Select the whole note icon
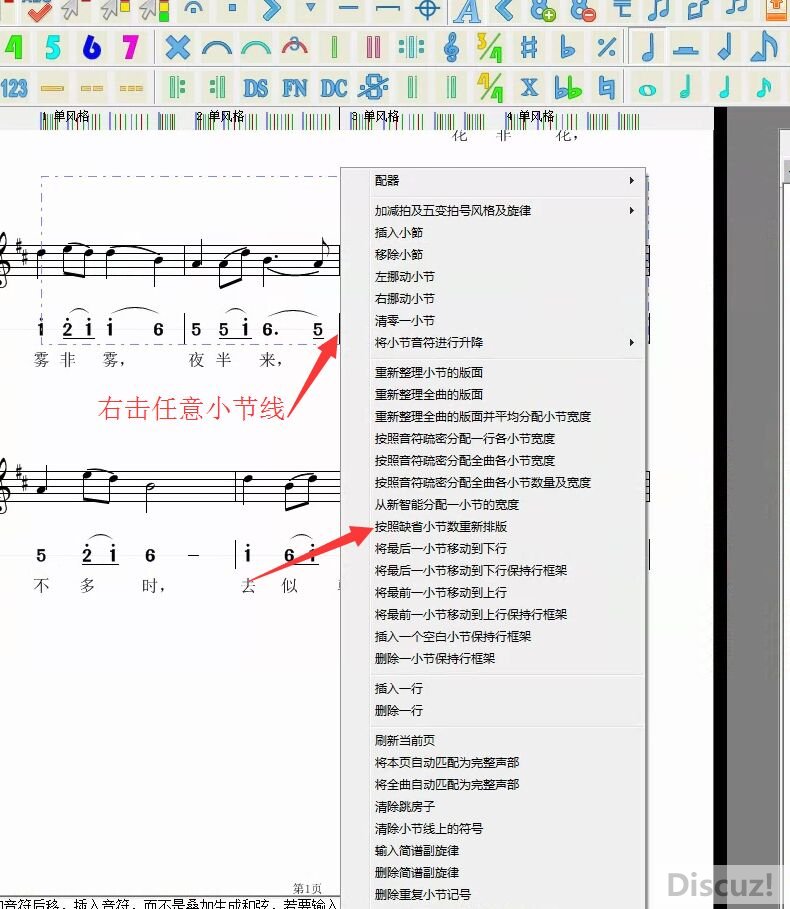790x909 pixels. tap(647, 90)
